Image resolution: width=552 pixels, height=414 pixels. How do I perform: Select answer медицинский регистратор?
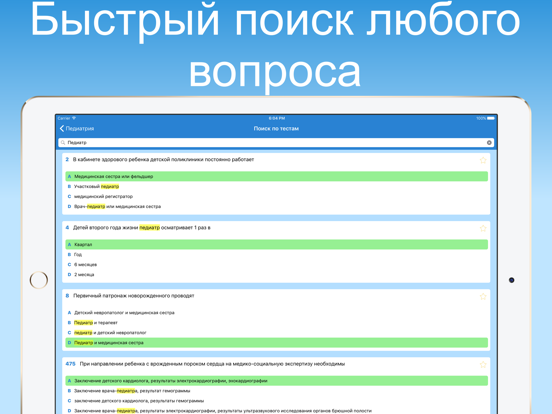276,196
